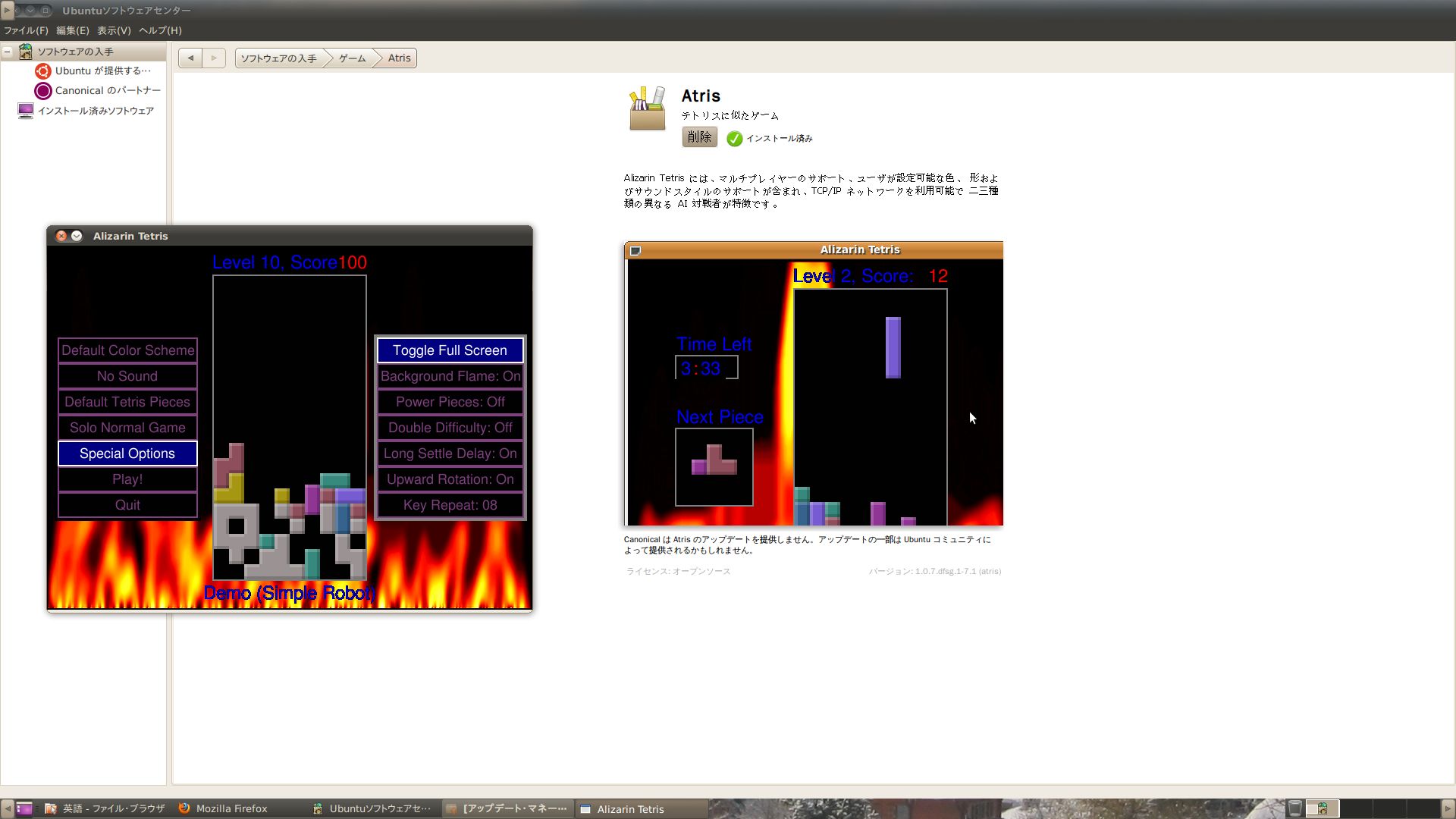The width and height of the screenshot is (1456, 819).
Task: Open the ヘルプ(H) menu
Action: (x=160, y=30)
